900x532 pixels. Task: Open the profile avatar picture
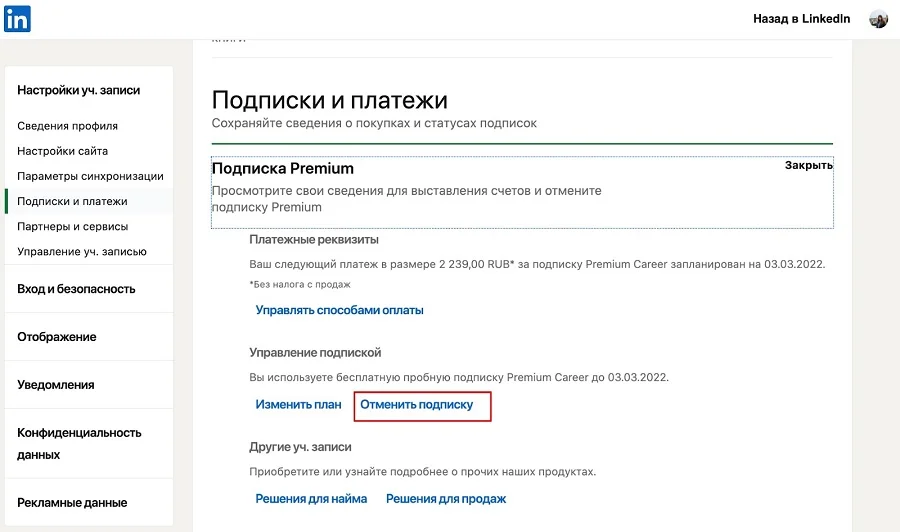click(878, 19)
